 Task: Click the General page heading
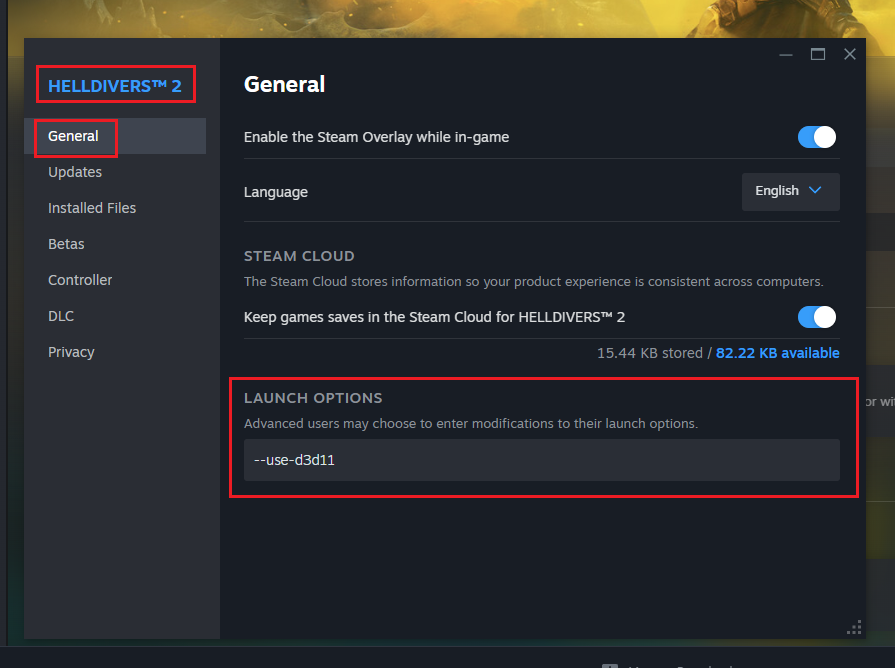point(284,84)
